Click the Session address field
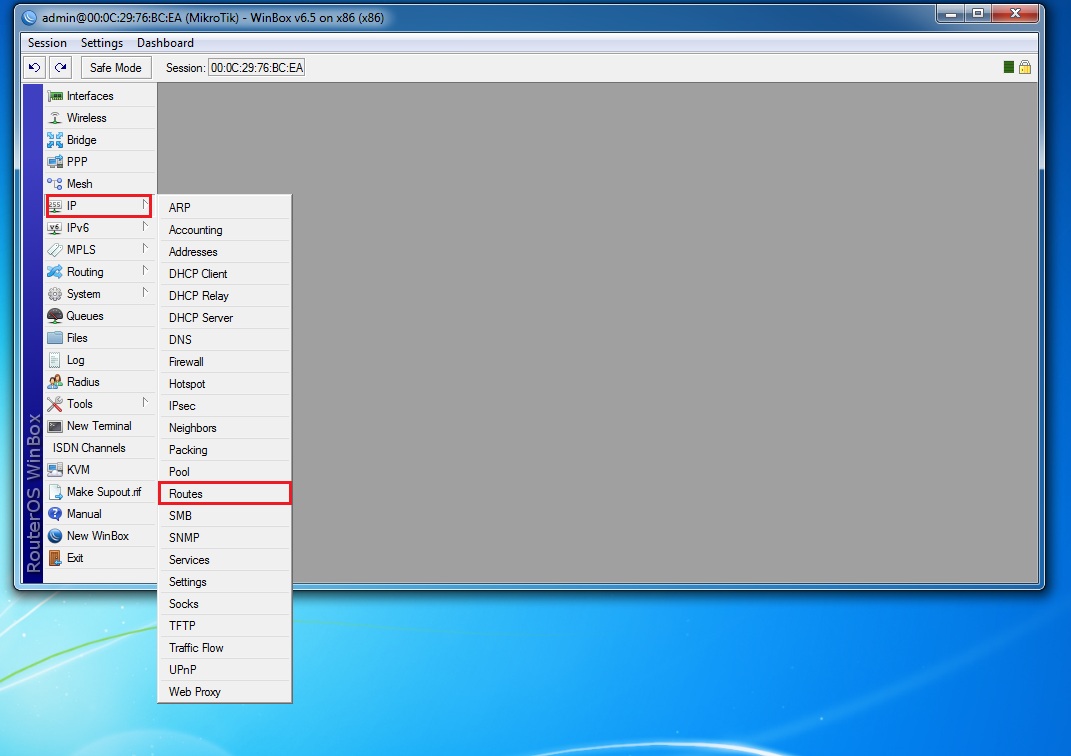 coord(256,68)
